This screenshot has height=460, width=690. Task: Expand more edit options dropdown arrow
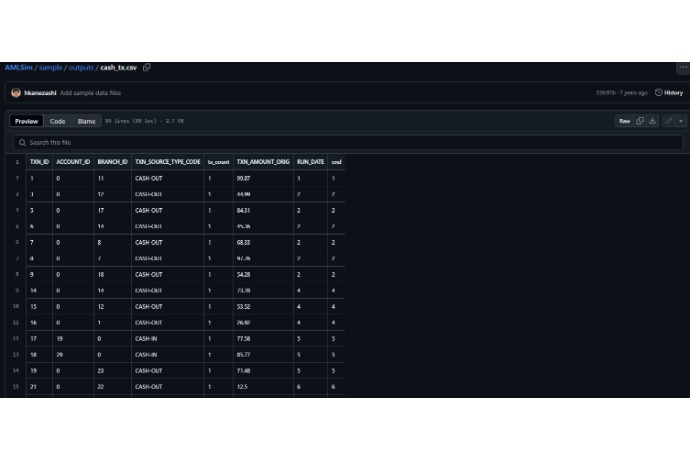681,121
